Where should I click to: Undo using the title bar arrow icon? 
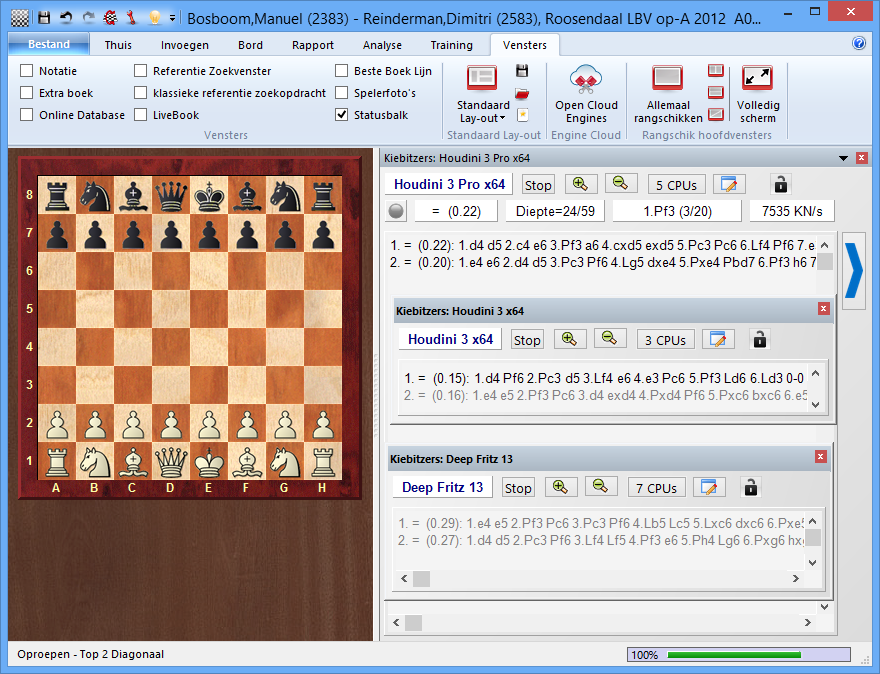click(66, 18)
